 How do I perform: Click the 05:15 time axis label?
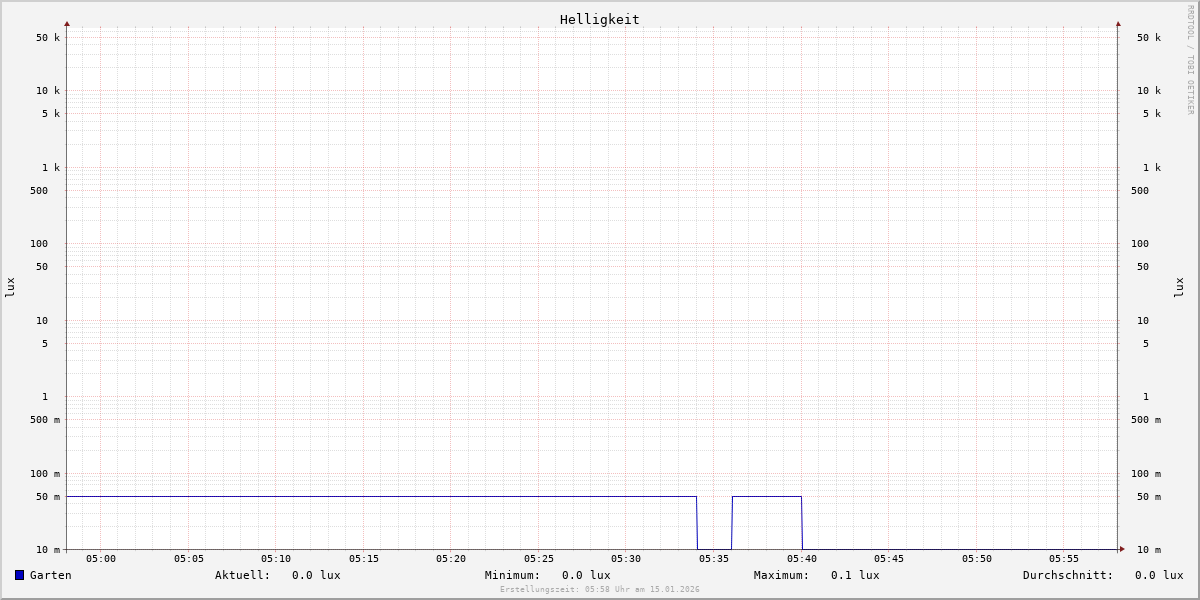(x=364, y=559)
